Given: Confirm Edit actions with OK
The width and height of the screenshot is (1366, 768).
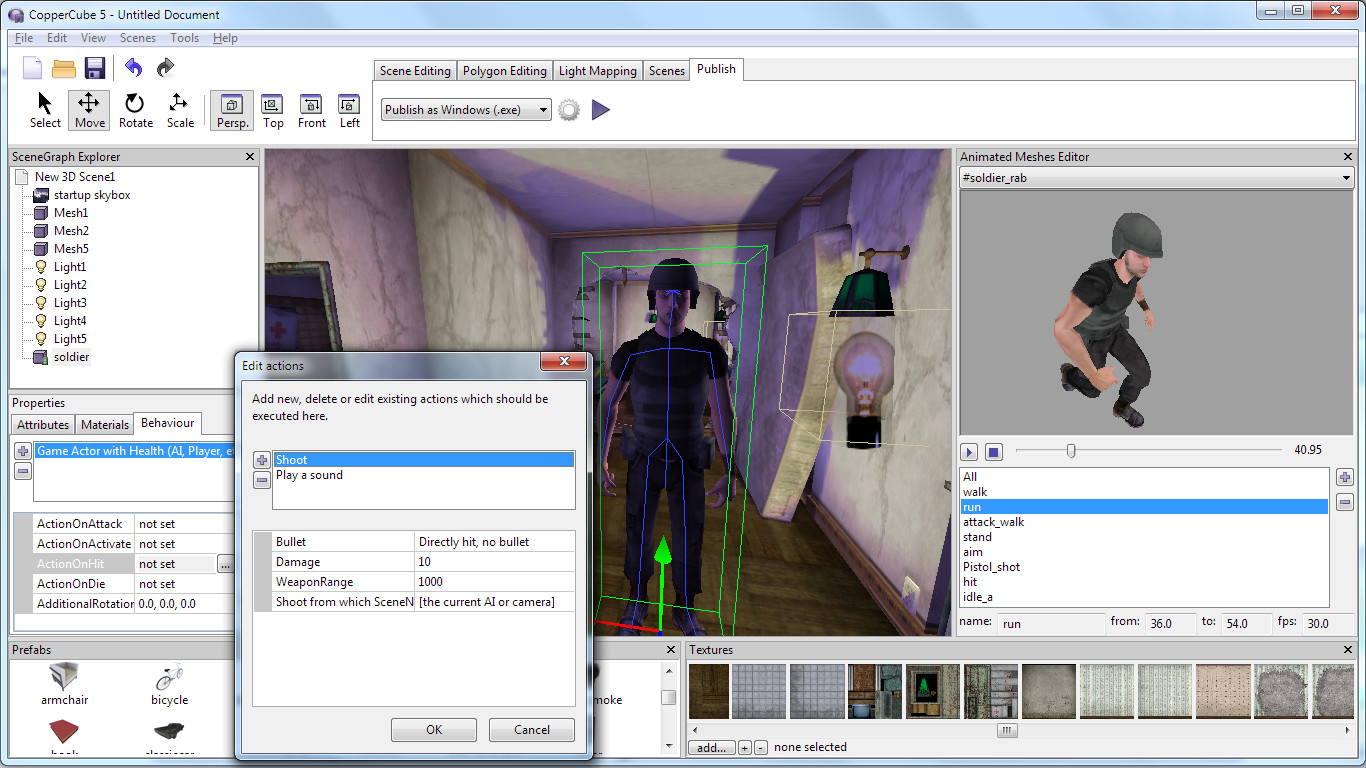Looking at the screenshot, I should click(x=433, y=729).
